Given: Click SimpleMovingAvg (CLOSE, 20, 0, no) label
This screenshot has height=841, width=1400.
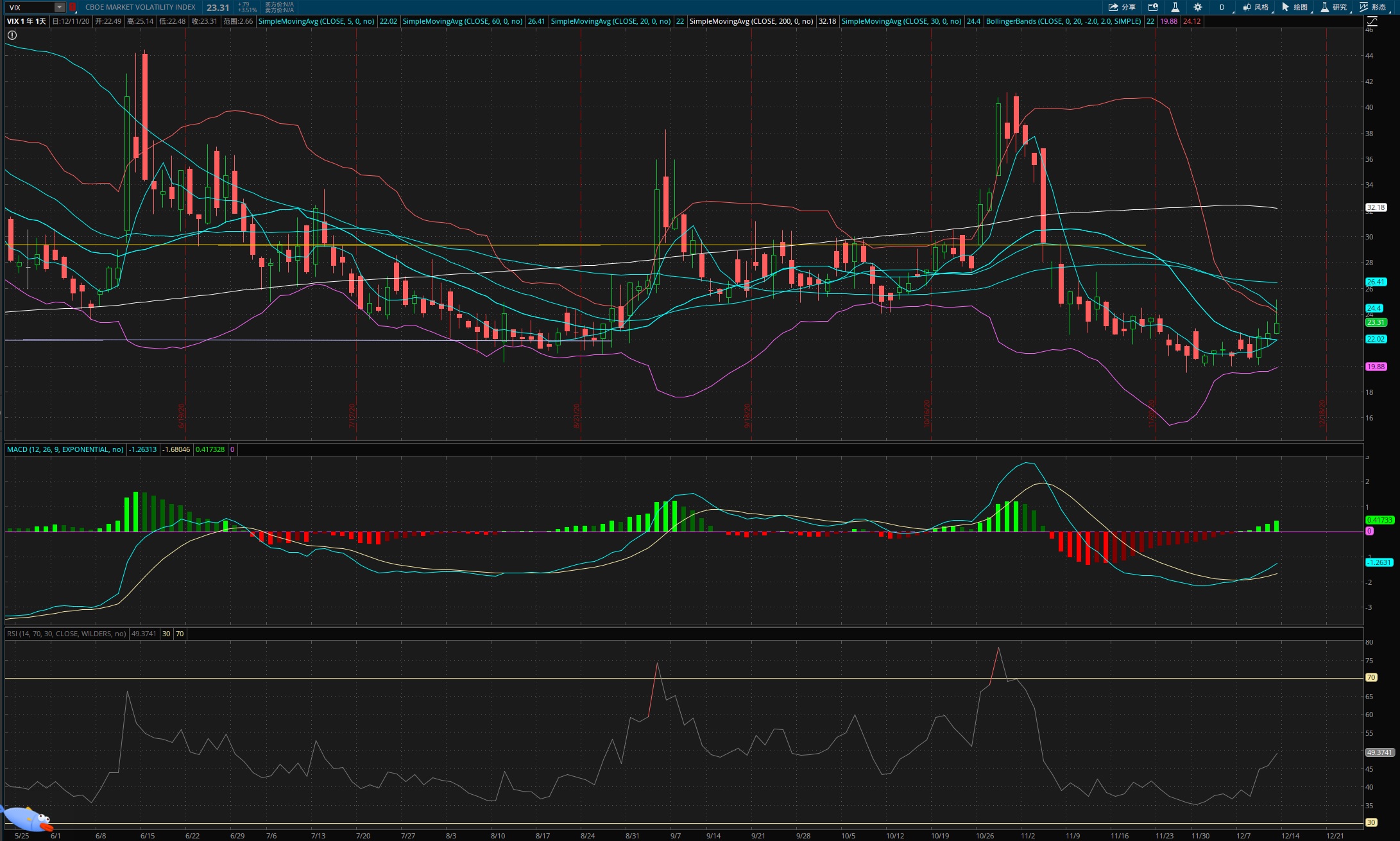Looking at the screenshot, I should (611, 21).
